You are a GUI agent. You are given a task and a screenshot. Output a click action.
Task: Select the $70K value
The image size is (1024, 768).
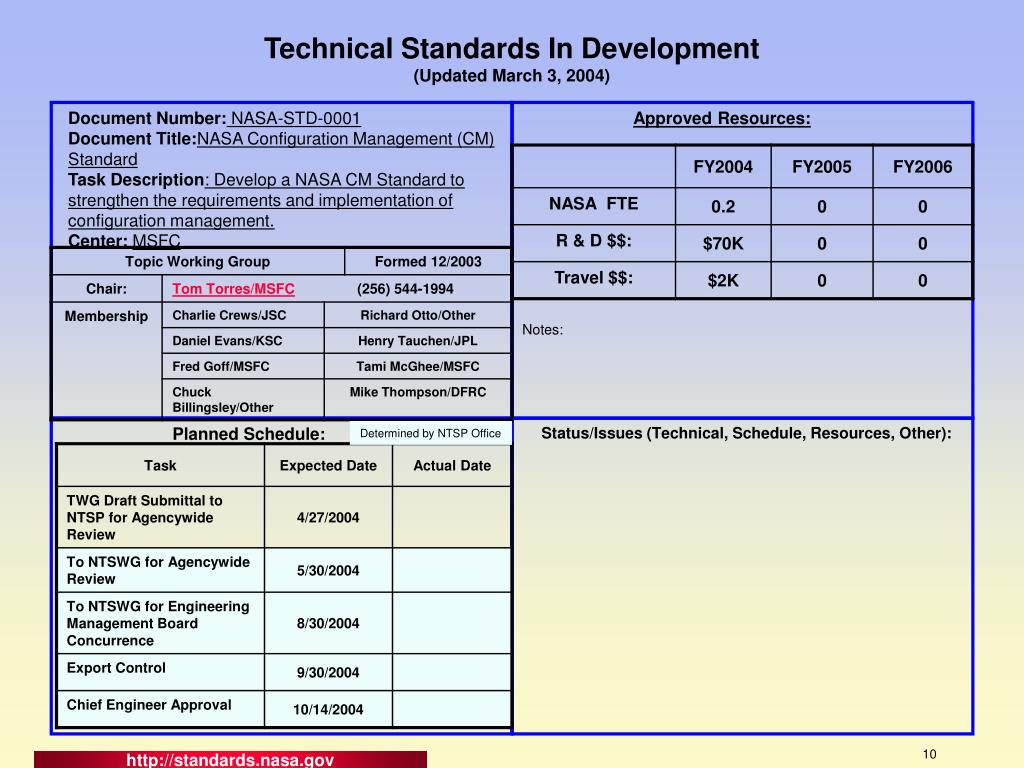[x=723, y=244]
